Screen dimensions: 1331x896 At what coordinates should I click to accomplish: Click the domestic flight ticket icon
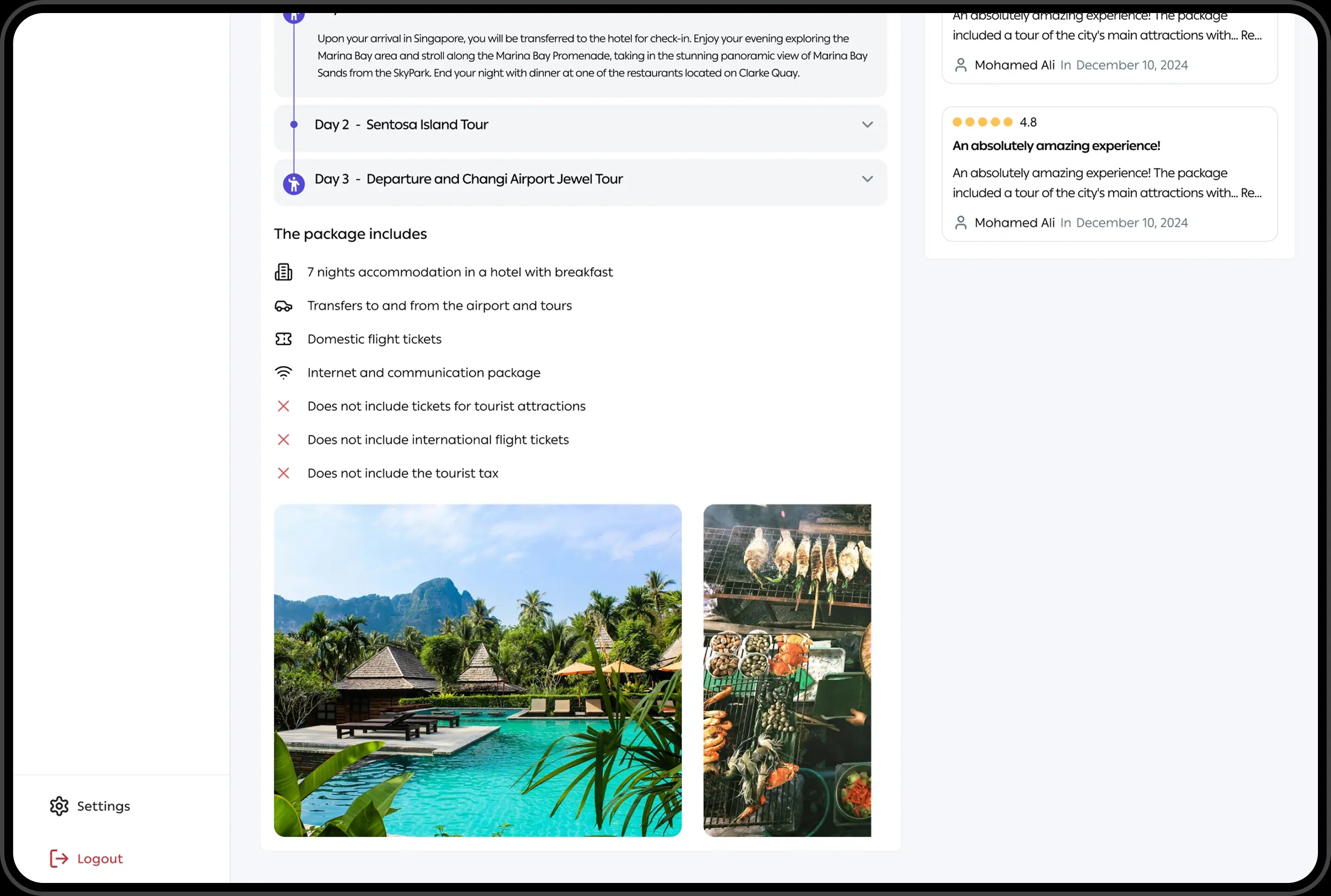(x=283, y=339)
